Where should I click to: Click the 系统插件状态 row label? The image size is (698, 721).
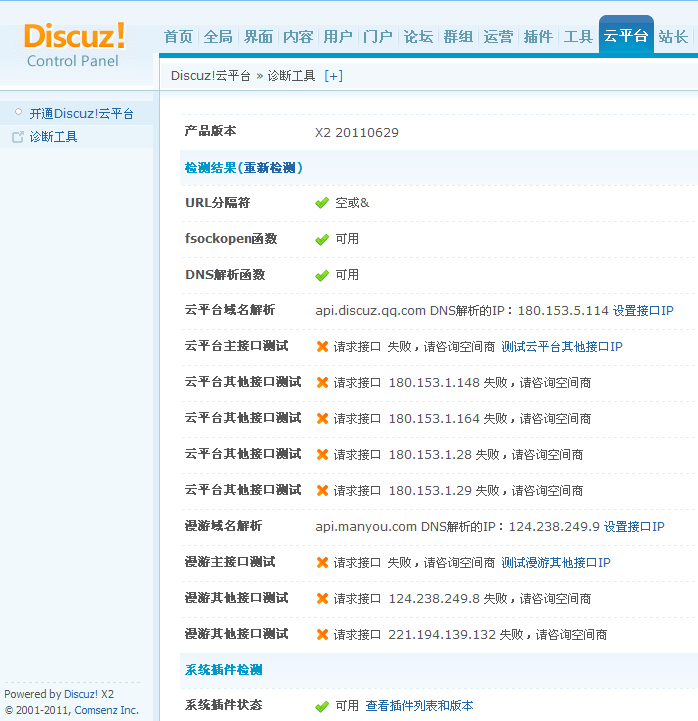tap(223, 705)
